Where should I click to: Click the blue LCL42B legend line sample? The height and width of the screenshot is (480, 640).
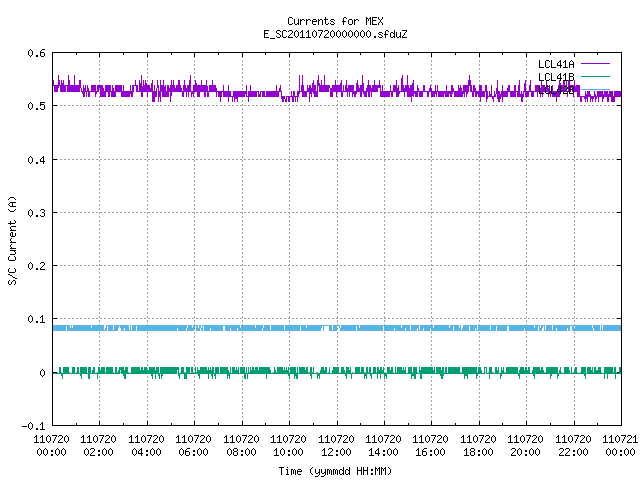[x=595, y=89]
